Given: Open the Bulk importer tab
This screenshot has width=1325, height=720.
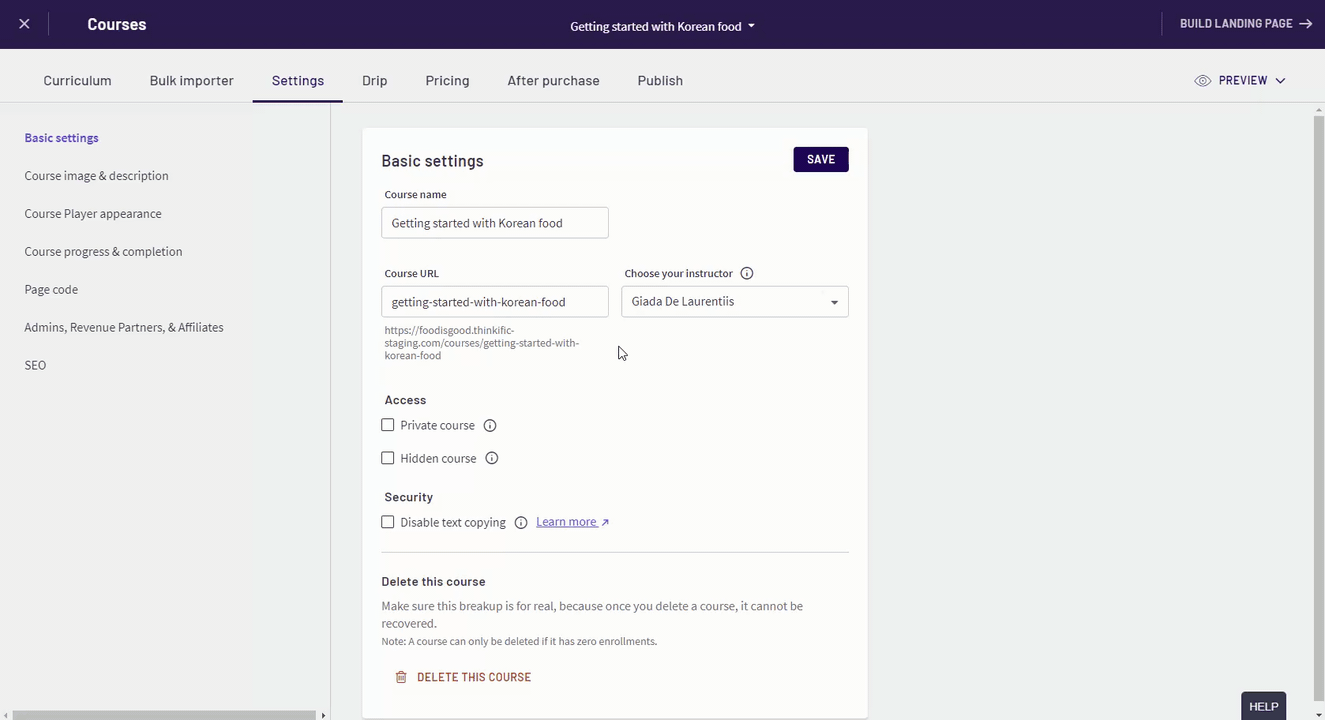Looking at the screenshot, I should (192, 81).
